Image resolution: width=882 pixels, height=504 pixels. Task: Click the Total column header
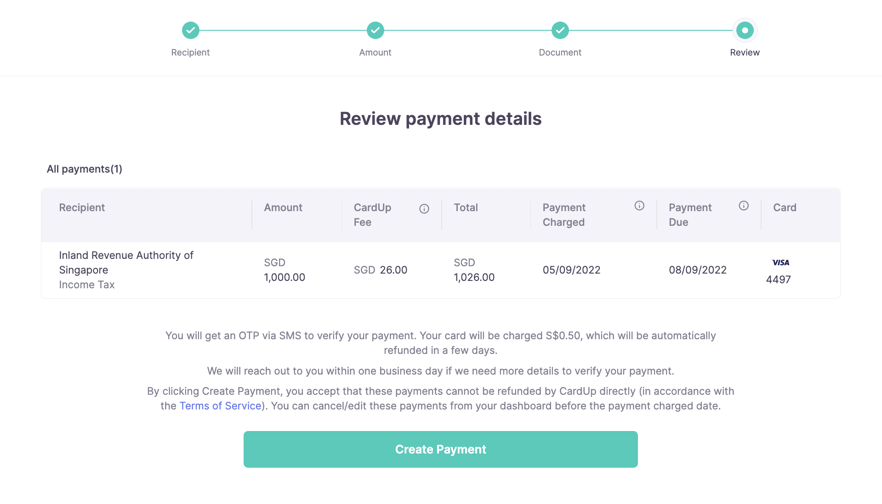pos(466,208)
